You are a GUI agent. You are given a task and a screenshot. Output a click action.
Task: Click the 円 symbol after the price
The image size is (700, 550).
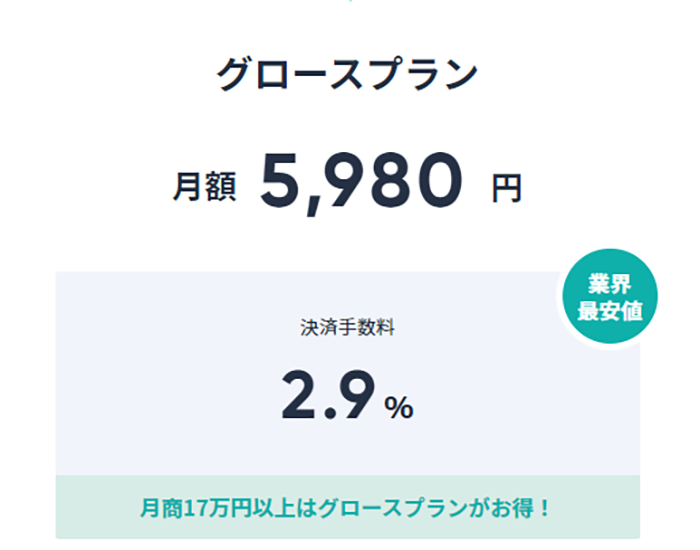click(506, 188)
